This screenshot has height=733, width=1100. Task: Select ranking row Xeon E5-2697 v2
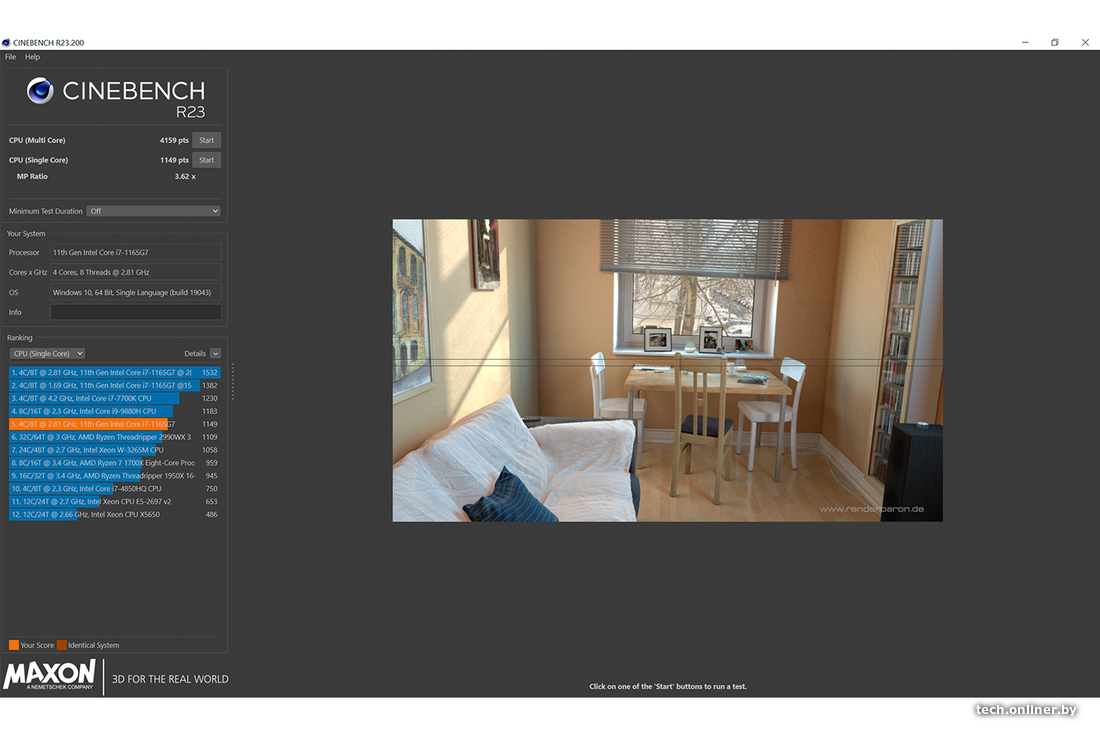[115, 502]
